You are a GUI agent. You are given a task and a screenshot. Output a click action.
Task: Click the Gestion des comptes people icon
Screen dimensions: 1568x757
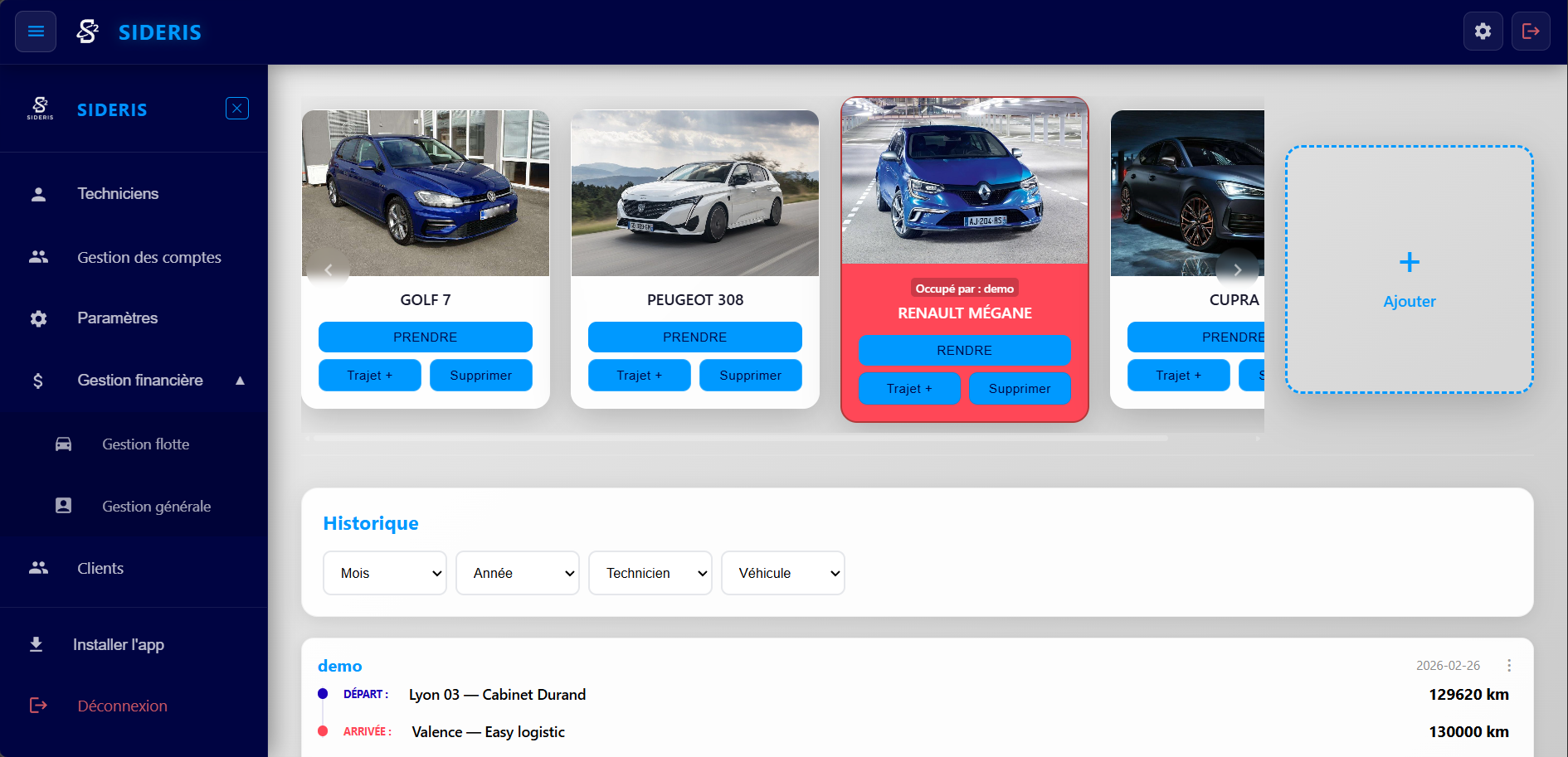tap(38, 257)
